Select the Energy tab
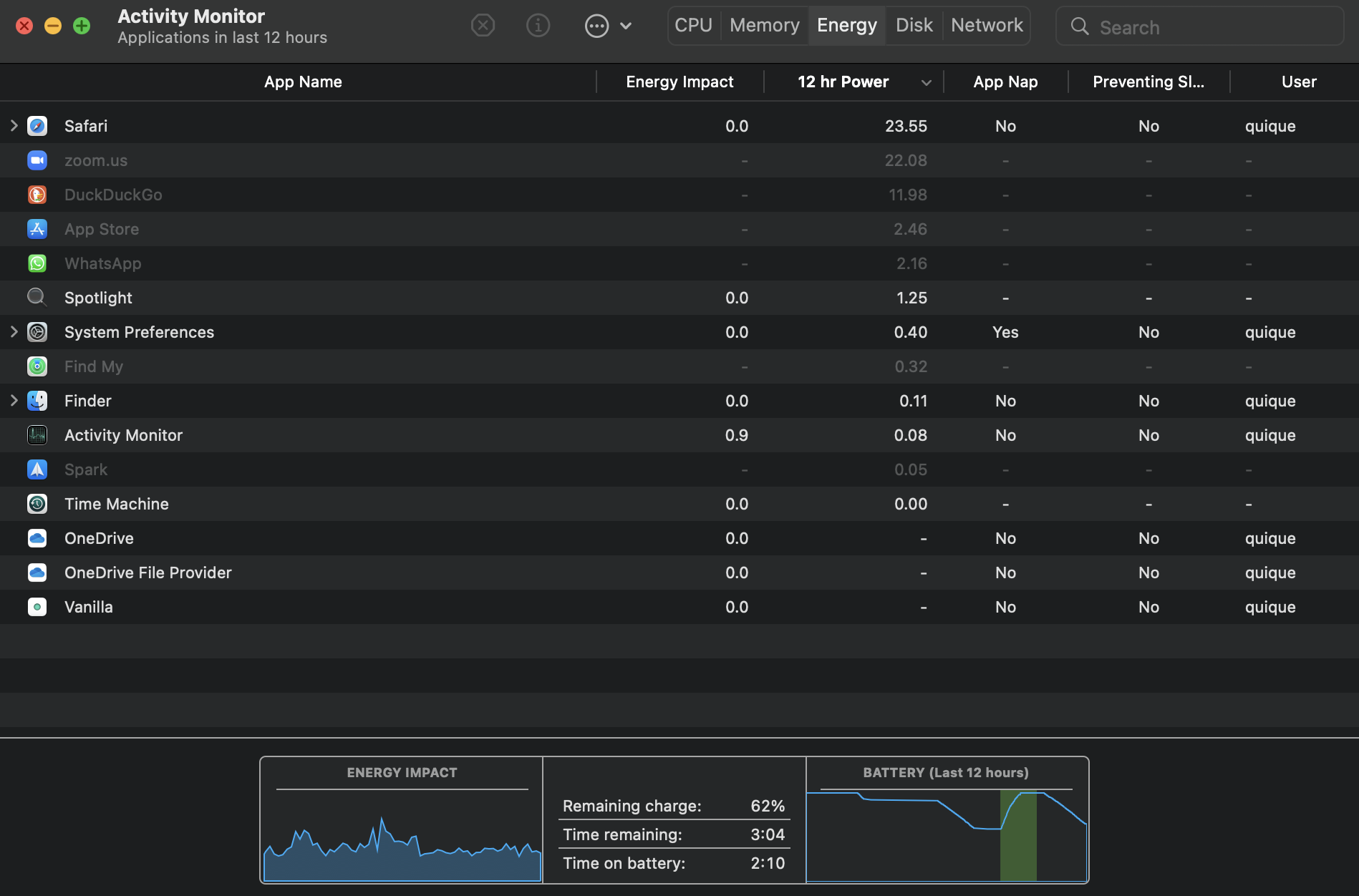 click(x=847, y=26)
